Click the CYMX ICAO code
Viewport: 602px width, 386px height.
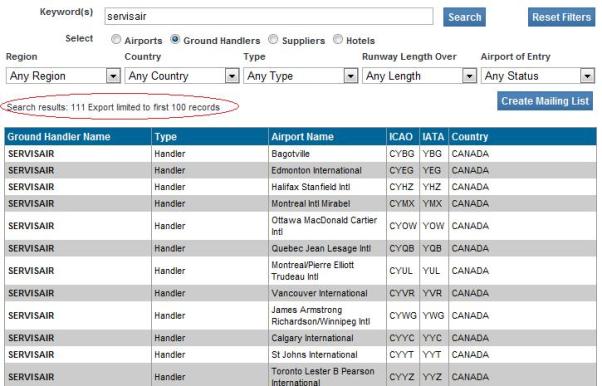pyautogui.click(x=402, y=203)
